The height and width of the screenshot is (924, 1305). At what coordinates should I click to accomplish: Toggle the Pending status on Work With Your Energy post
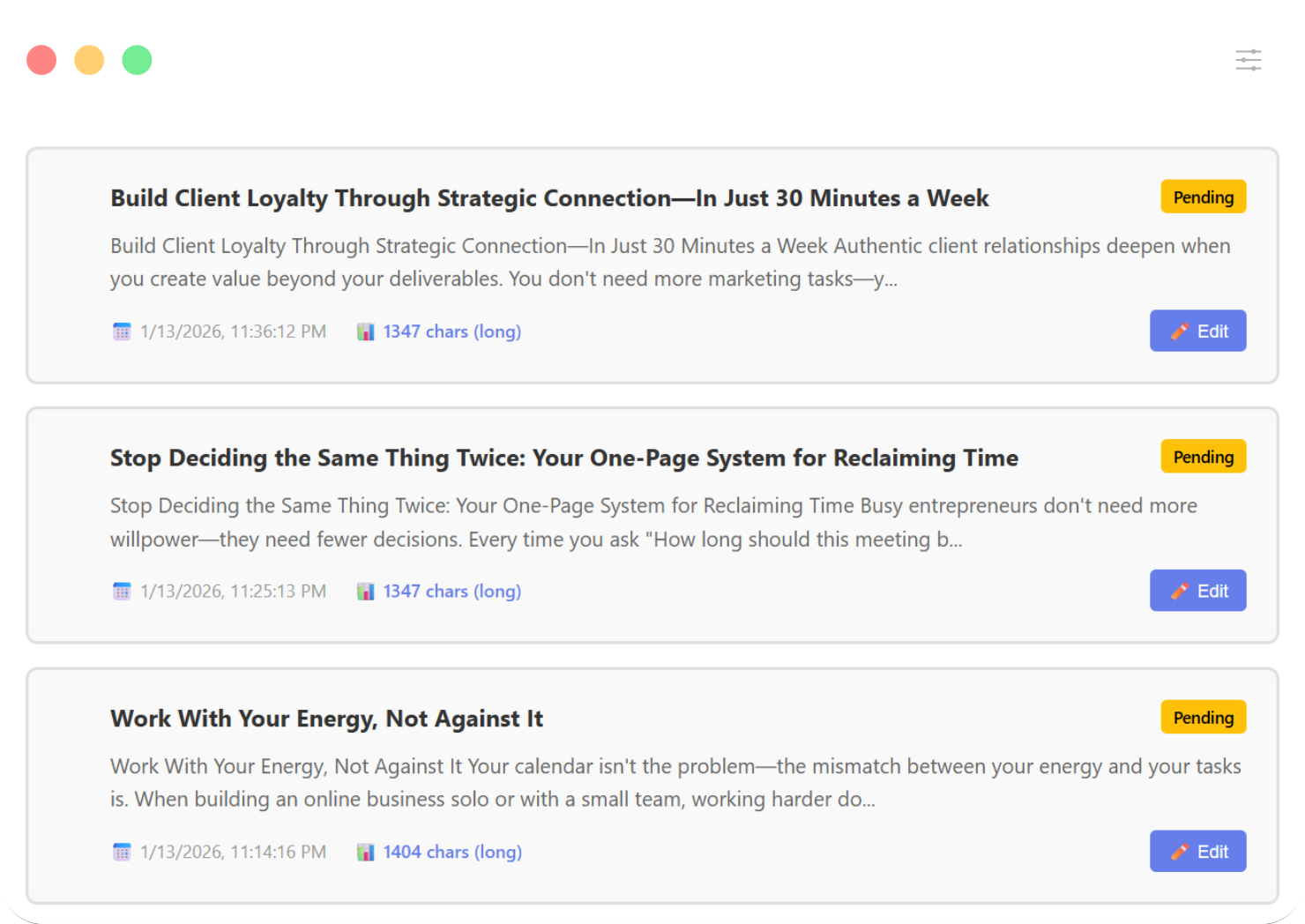coord(1203,718)
